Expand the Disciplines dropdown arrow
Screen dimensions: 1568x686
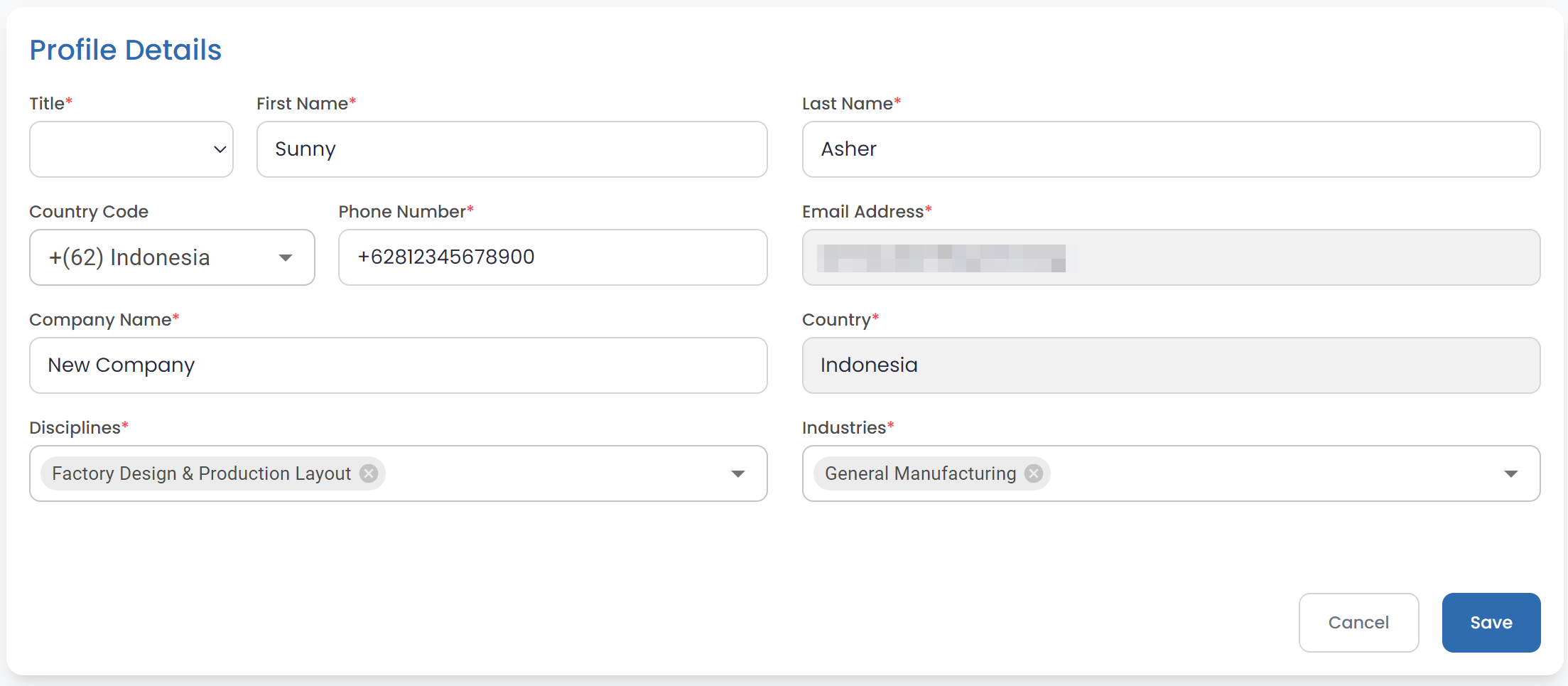tap(738, 473)
